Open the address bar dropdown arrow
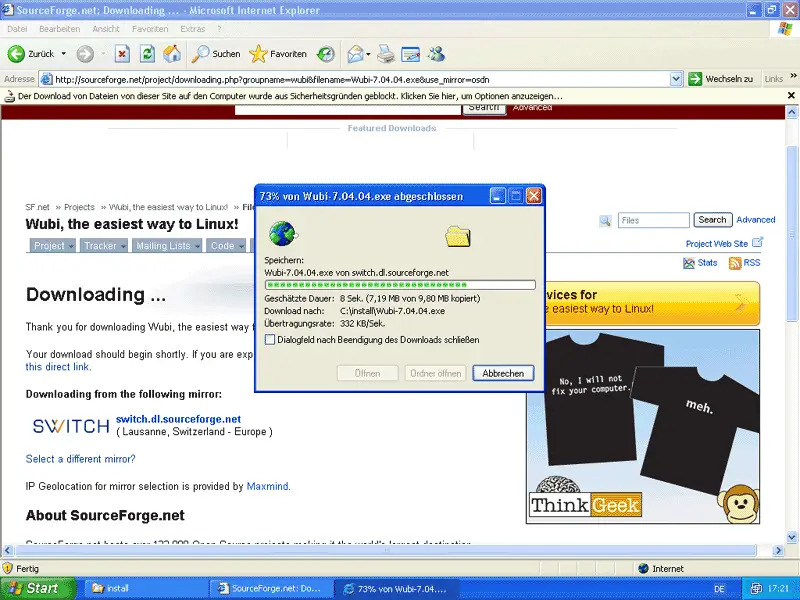Screen dimensions: 800x600 click(676, 79)
